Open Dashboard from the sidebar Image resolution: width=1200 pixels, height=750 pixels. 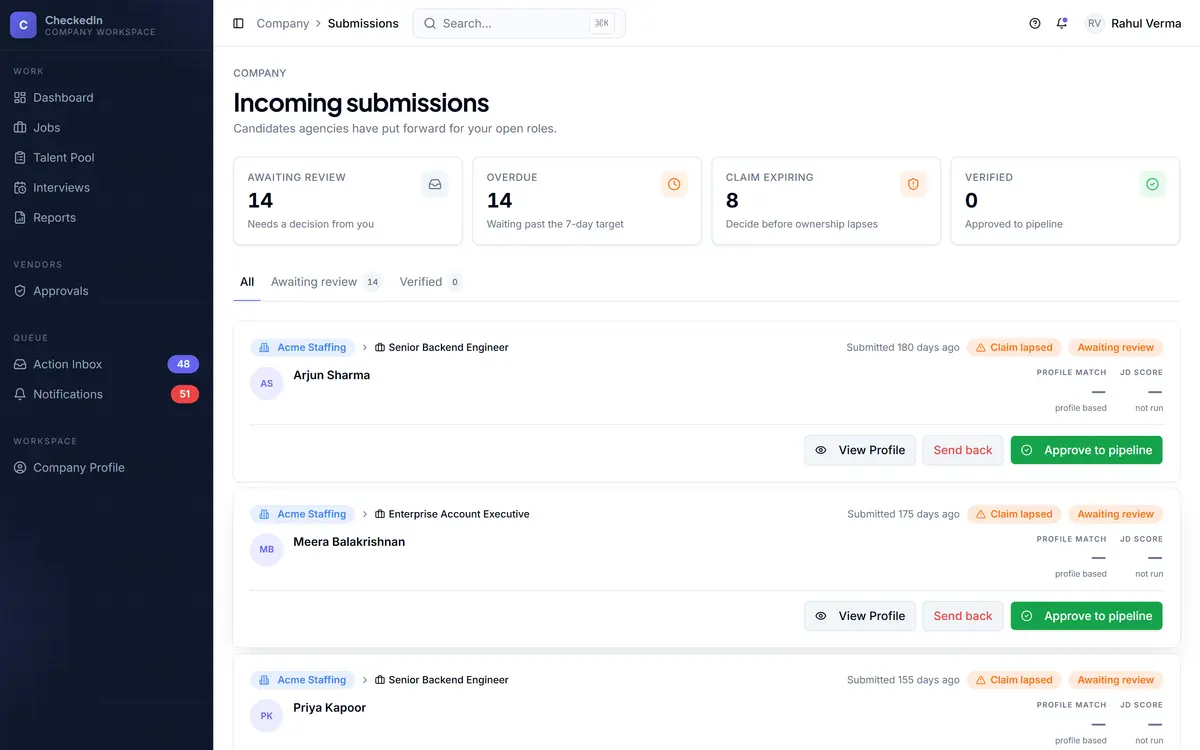pyautogui.click(x=106, y=97)
